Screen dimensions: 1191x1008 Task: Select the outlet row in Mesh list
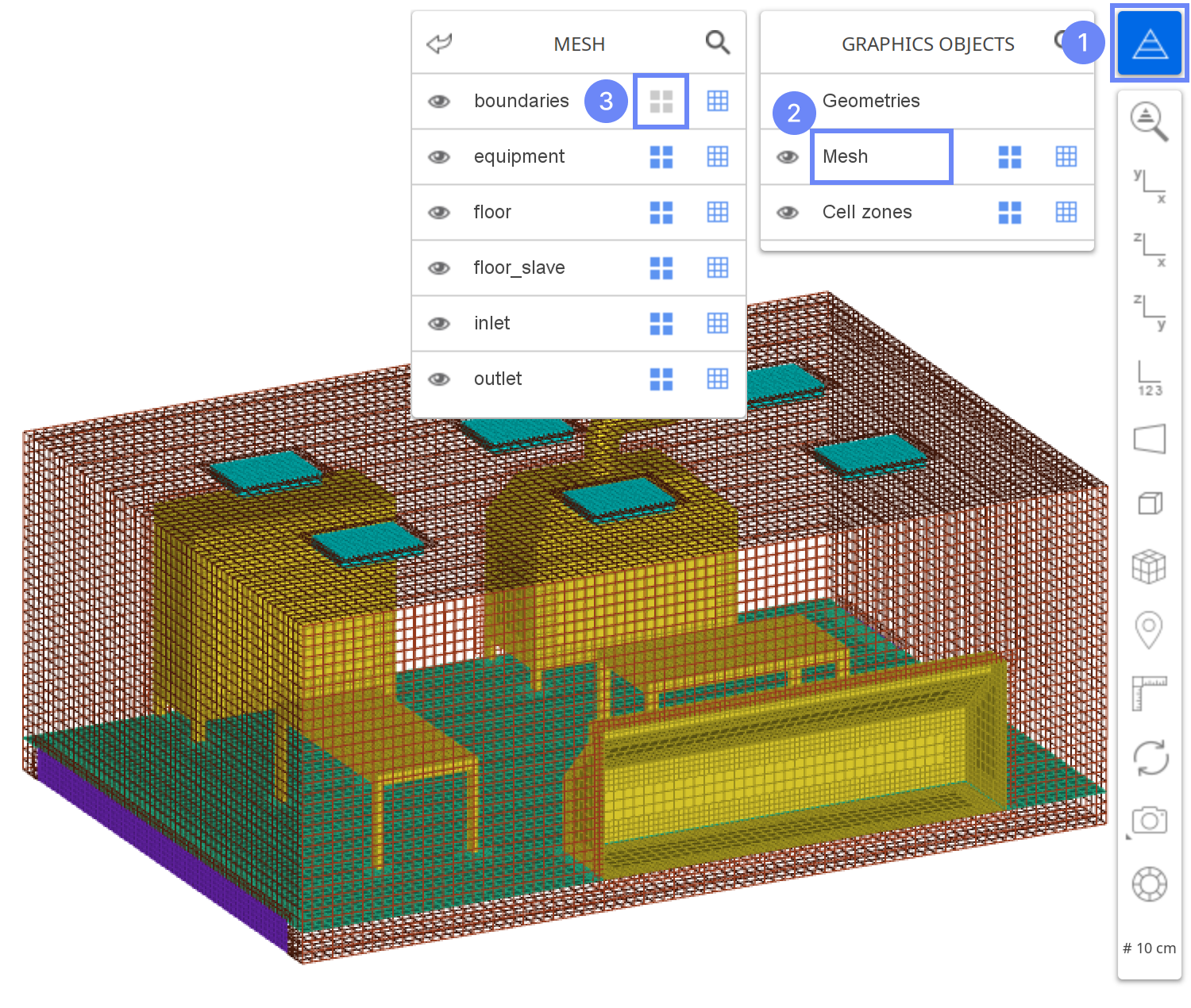pyautogui.click(x=498, y=379)
